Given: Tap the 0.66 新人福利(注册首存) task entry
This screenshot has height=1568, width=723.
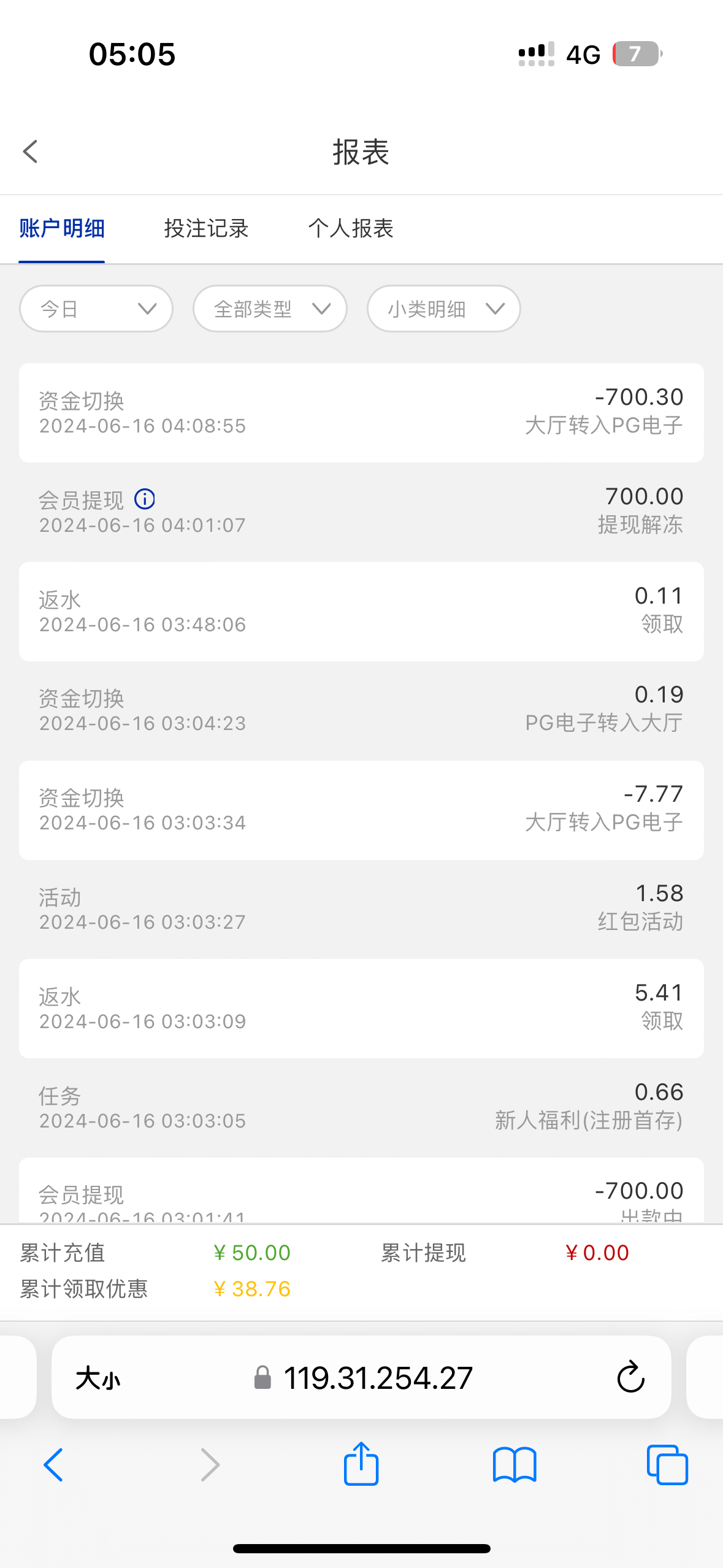Looking at the screenshot, I should pyautogui.click(x=361, y=1107).
